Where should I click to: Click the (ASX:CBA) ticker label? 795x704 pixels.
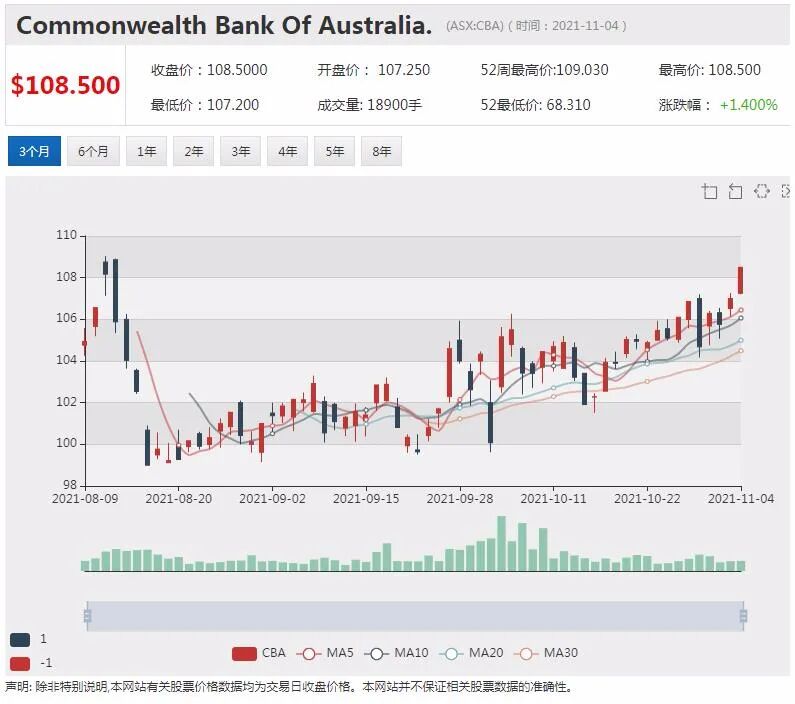(x=475, y=26)
